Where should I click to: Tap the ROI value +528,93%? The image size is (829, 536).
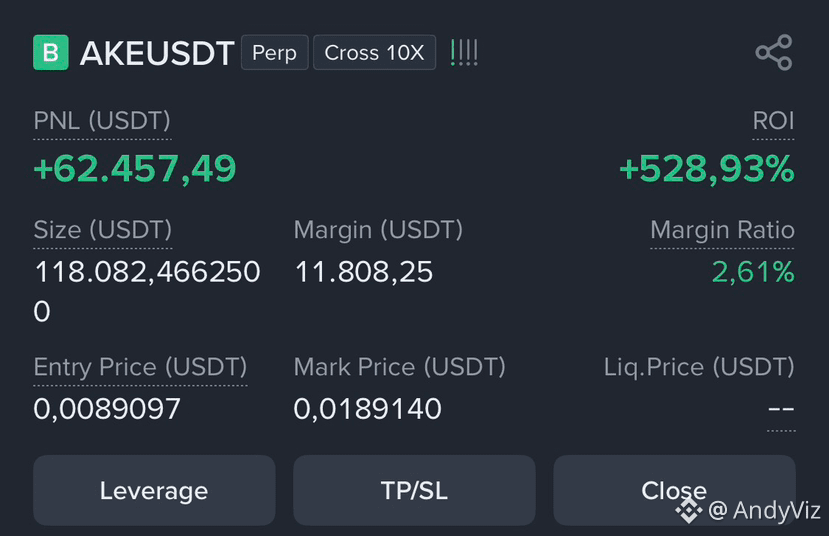coord(707,169)
